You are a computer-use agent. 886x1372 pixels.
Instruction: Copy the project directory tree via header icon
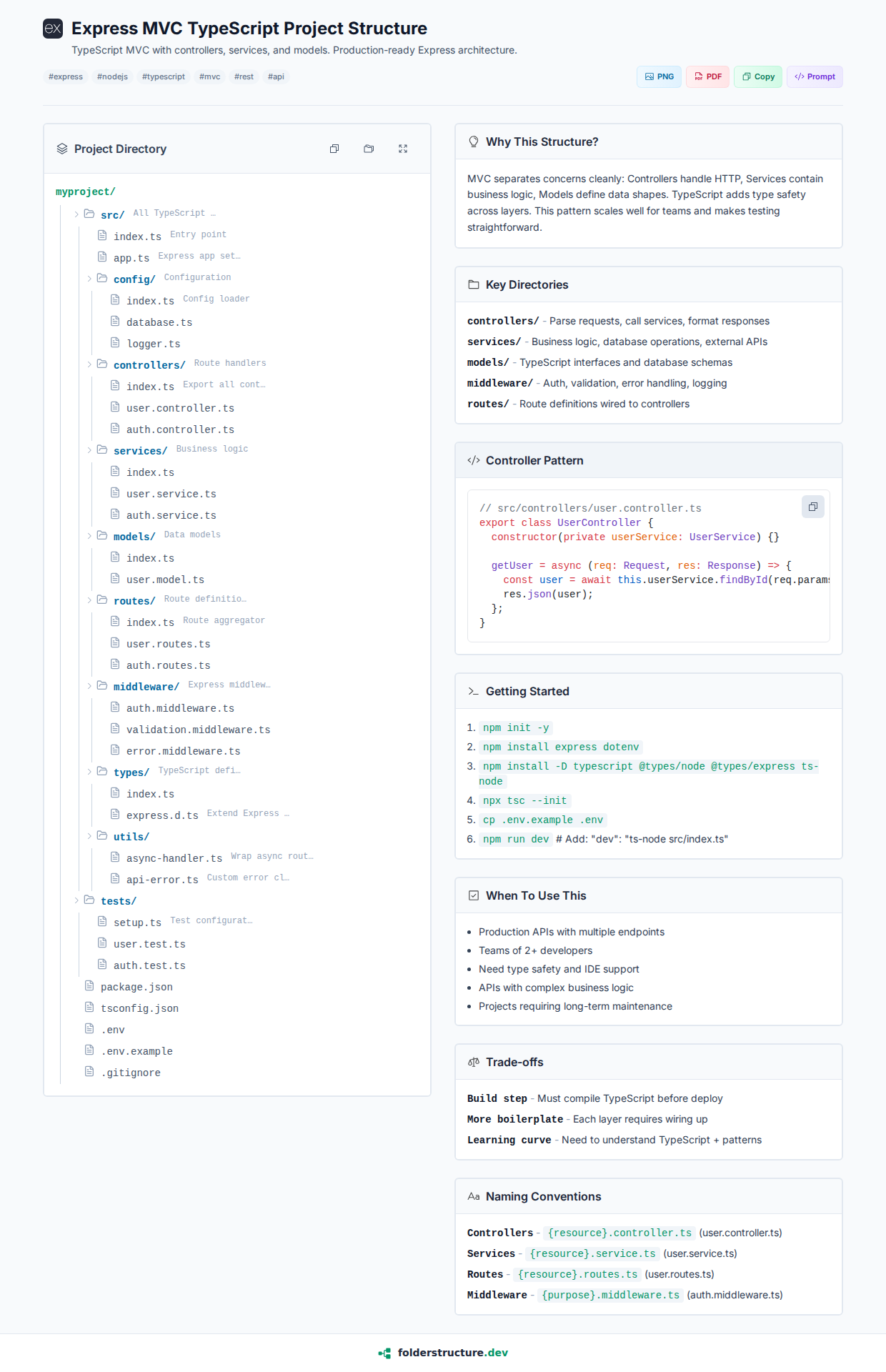[x=334, y=149]
